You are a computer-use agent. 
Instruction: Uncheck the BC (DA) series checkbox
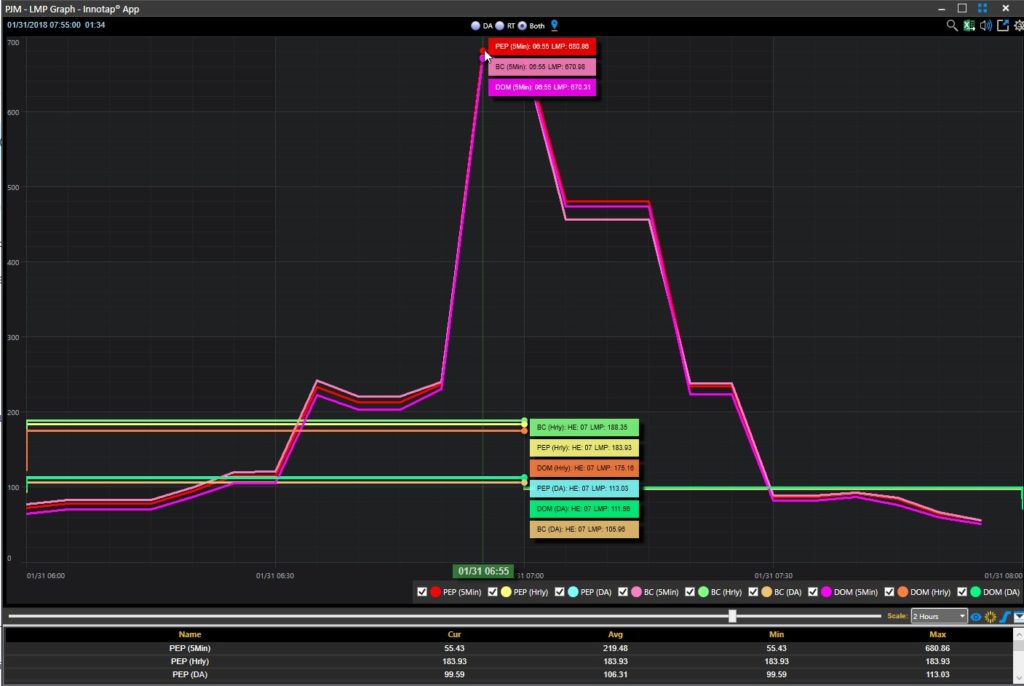coord(753,592)
